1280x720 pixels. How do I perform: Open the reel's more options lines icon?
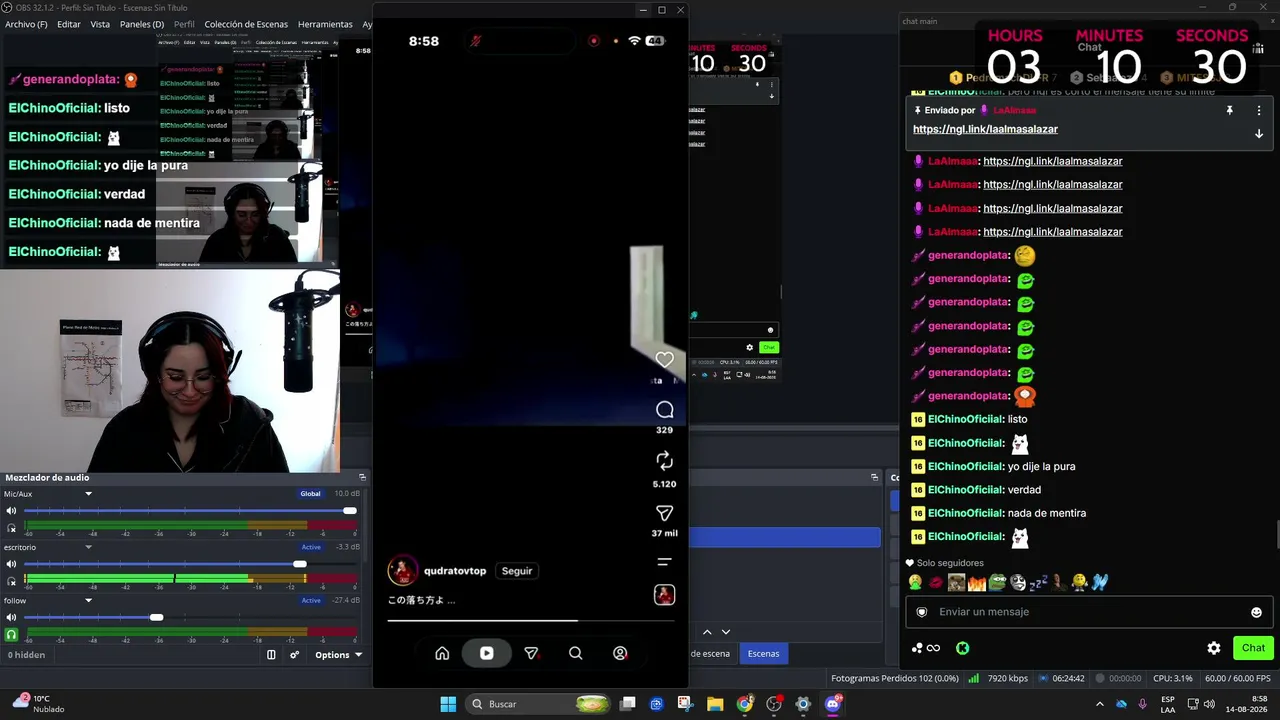(x=664, y=562)
